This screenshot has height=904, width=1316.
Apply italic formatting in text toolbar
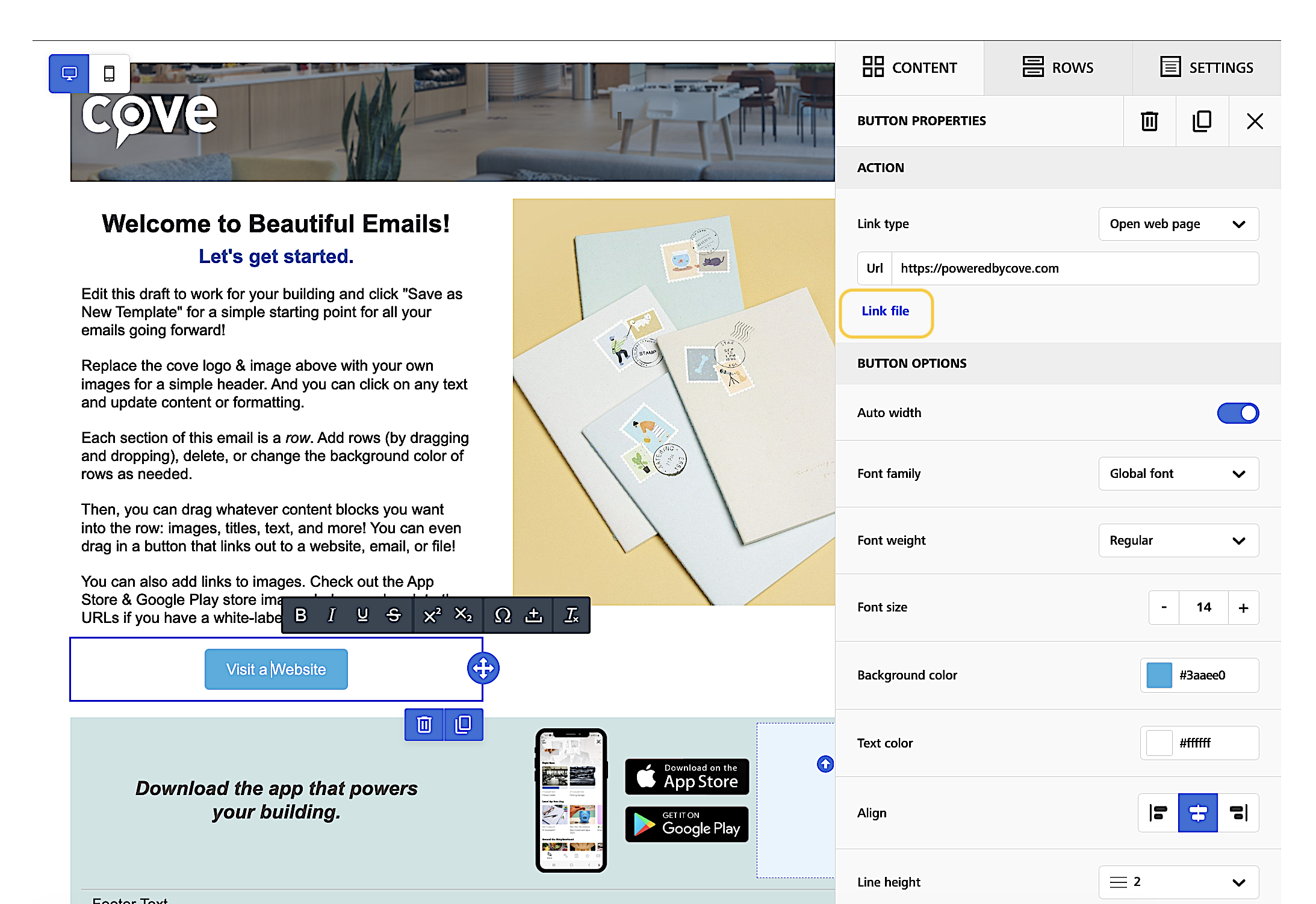click(x=331, y=615)
